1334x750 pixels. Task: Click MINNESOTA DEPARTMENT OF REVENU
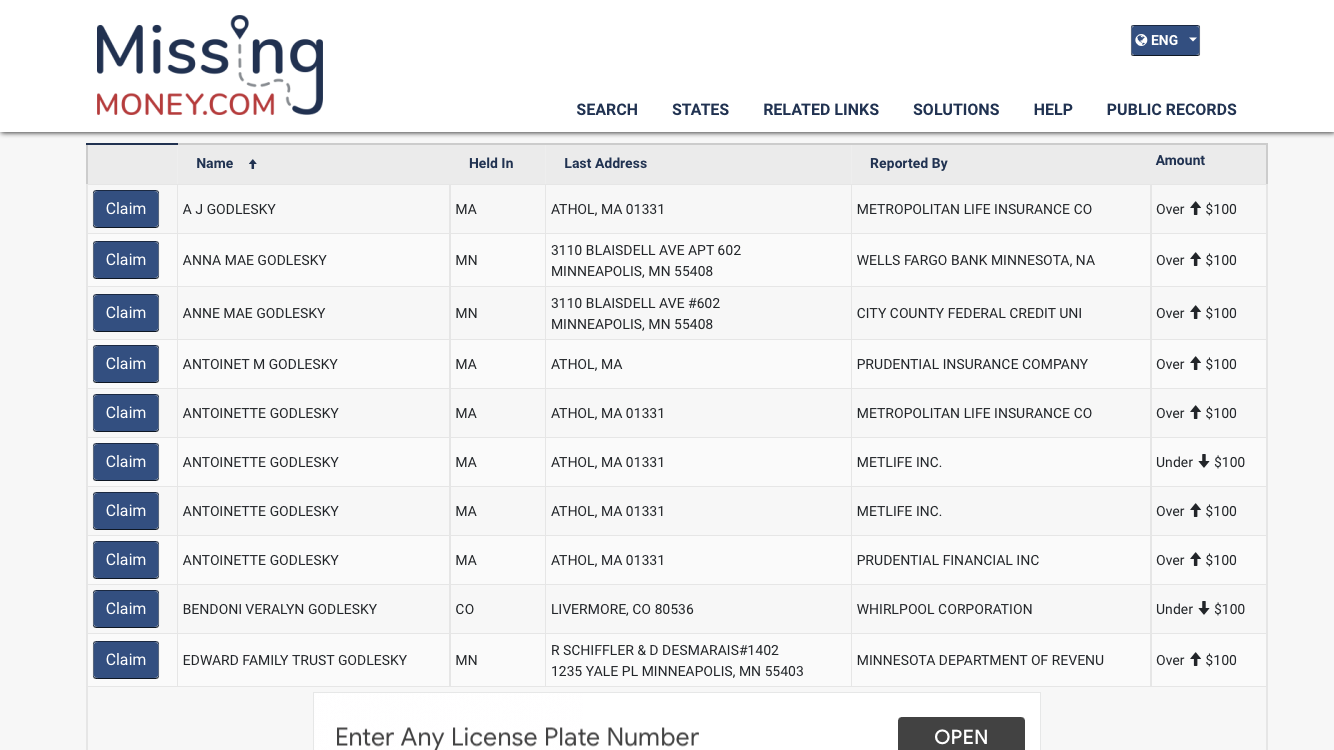980,660
